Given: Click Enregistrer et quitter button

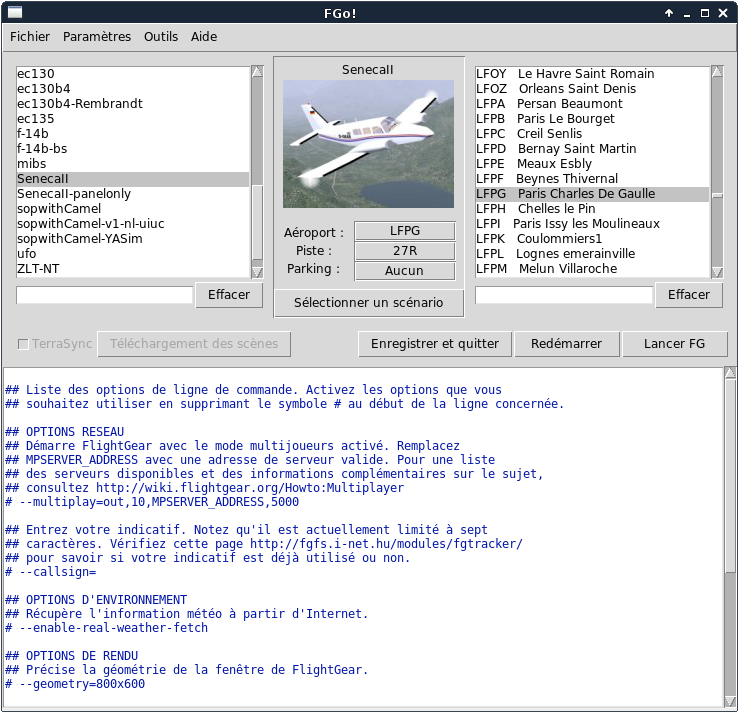Looking at the screenshot, I should tap(435, 344).
